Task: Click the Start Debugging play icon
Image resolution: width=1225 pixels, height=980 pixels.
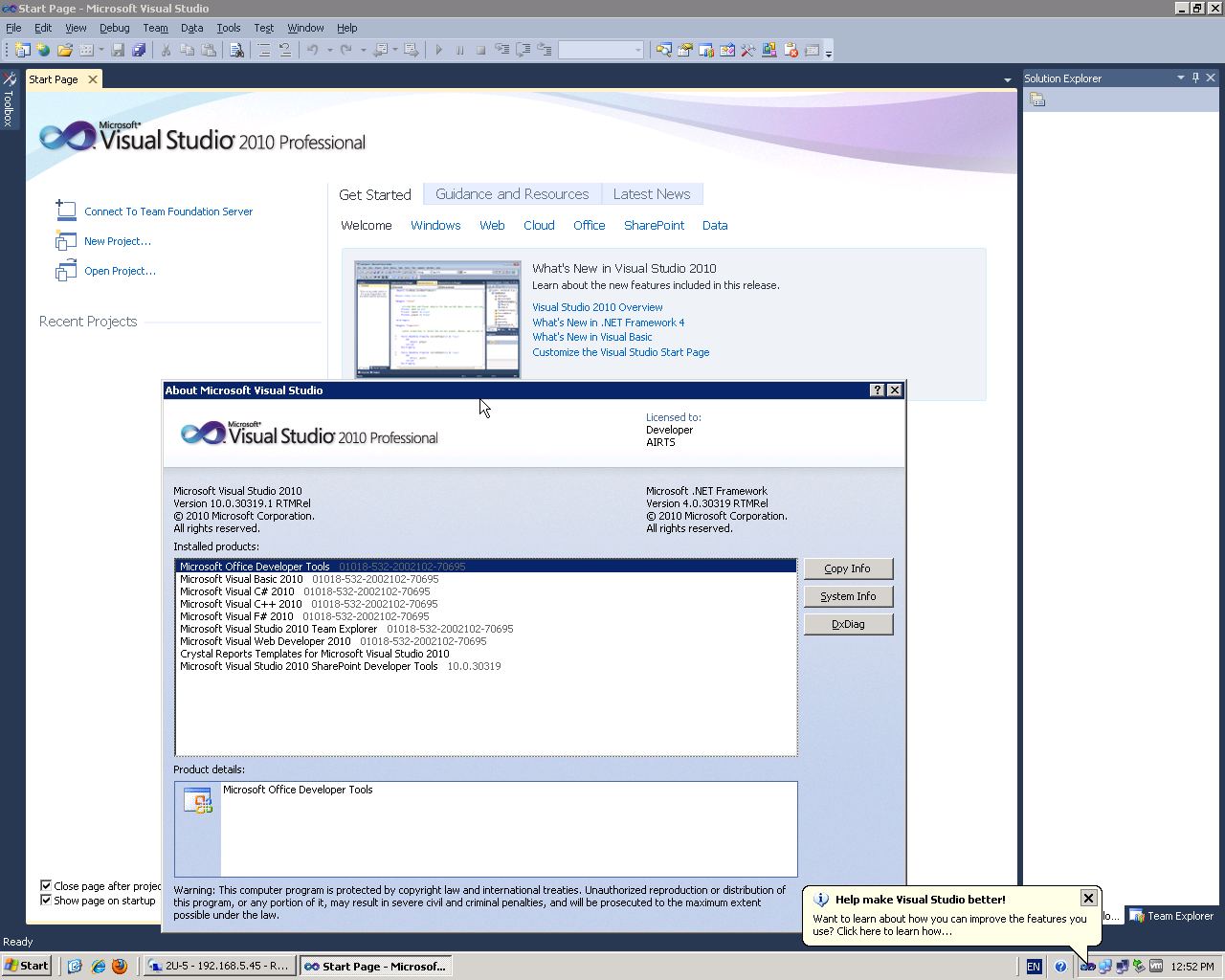Action: point(439,50)
